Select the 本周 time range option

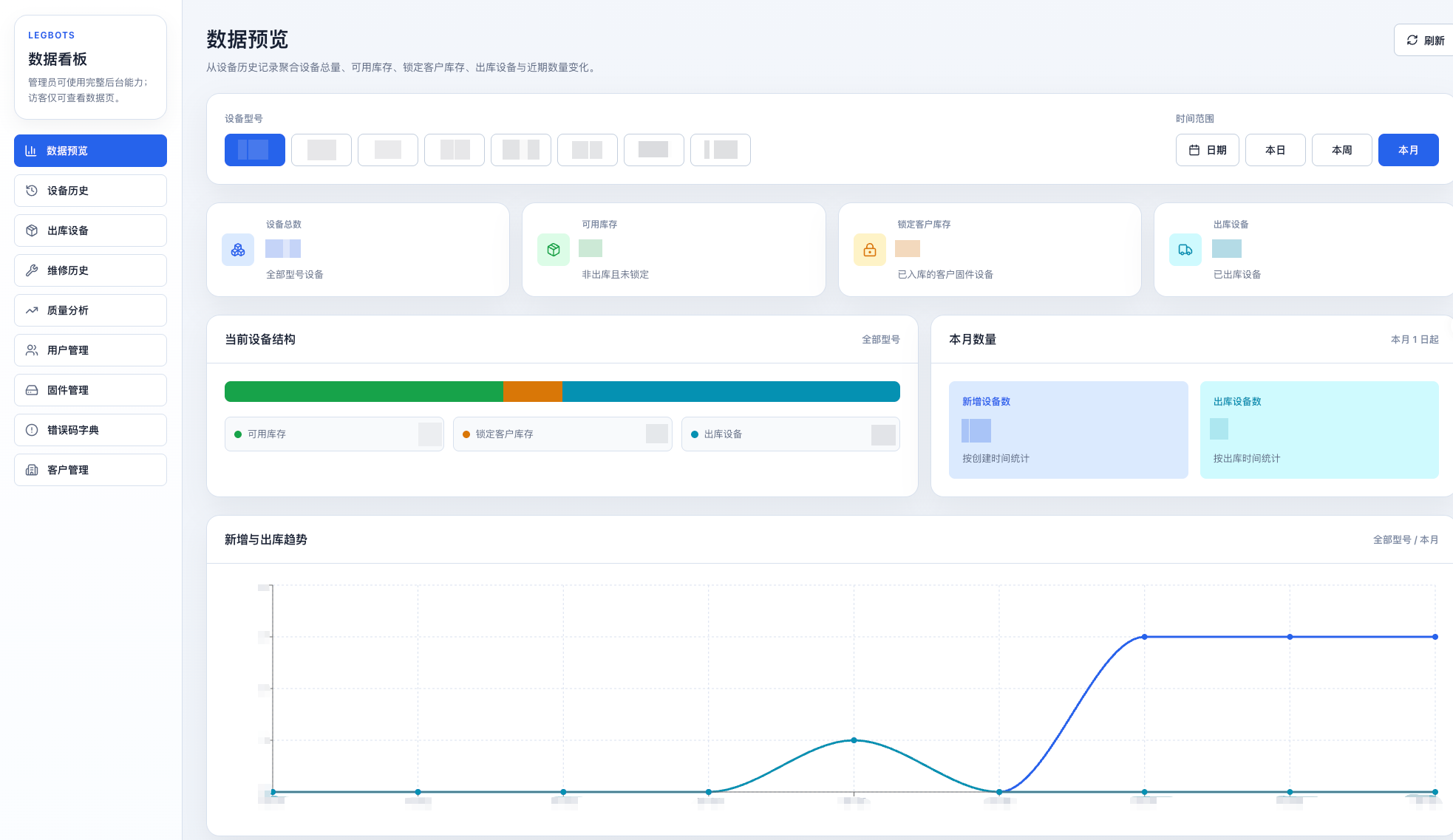tap(1342, 150)
